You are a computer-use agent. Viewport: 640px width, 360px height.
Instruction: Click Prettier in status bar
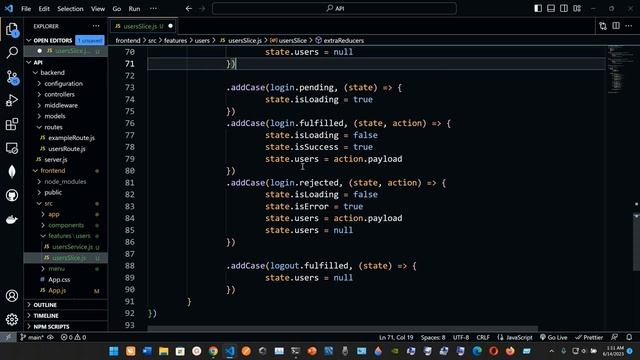(x=589, y=337)
